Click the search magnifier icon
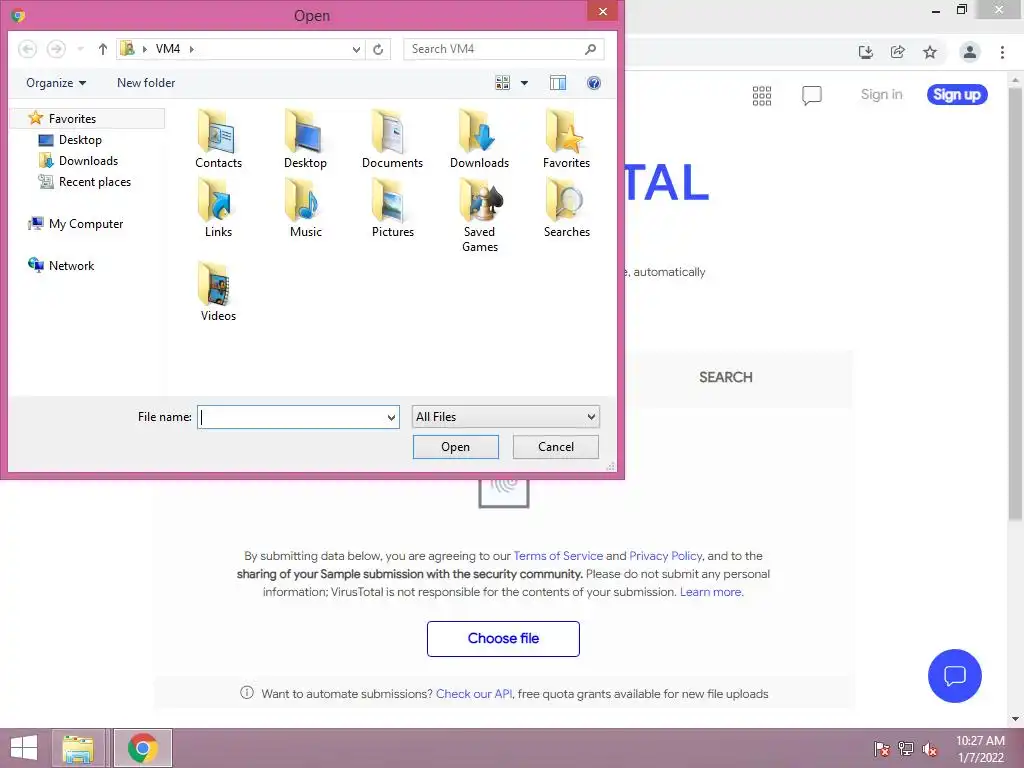 click(590, 49)
